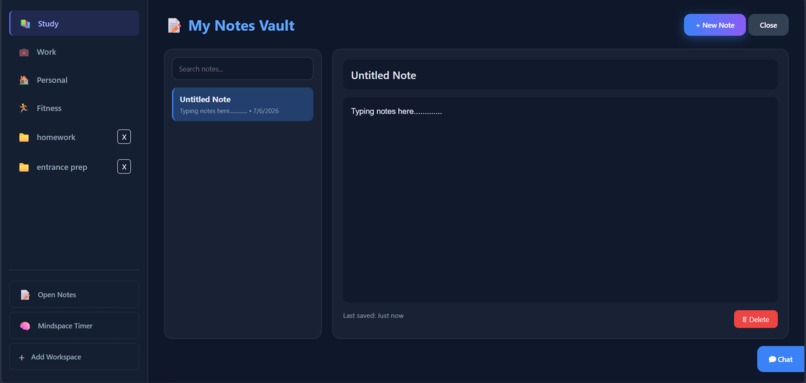Click the Study workspace books icon
This screenshot has width=806, height=383.
pyautogui.click(x=25, y=24)
